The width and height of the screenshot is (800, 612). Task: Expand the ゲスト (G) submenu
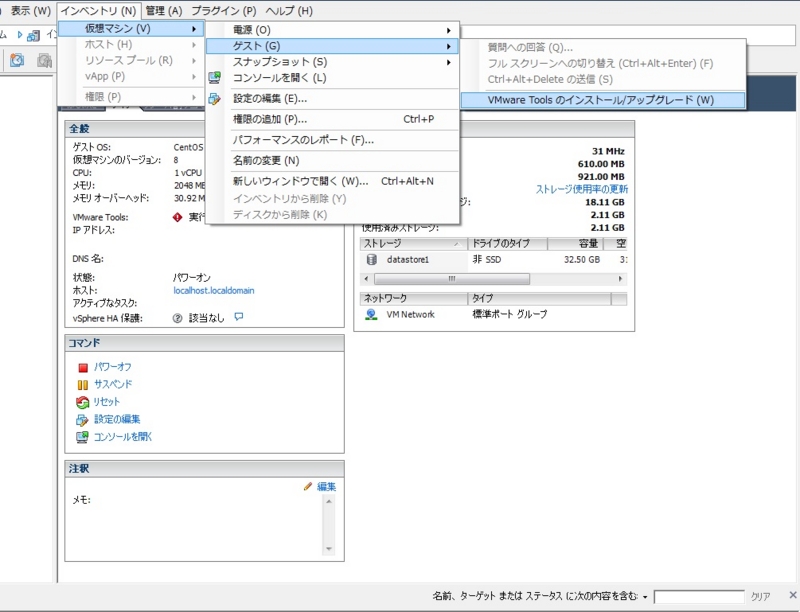333,46
